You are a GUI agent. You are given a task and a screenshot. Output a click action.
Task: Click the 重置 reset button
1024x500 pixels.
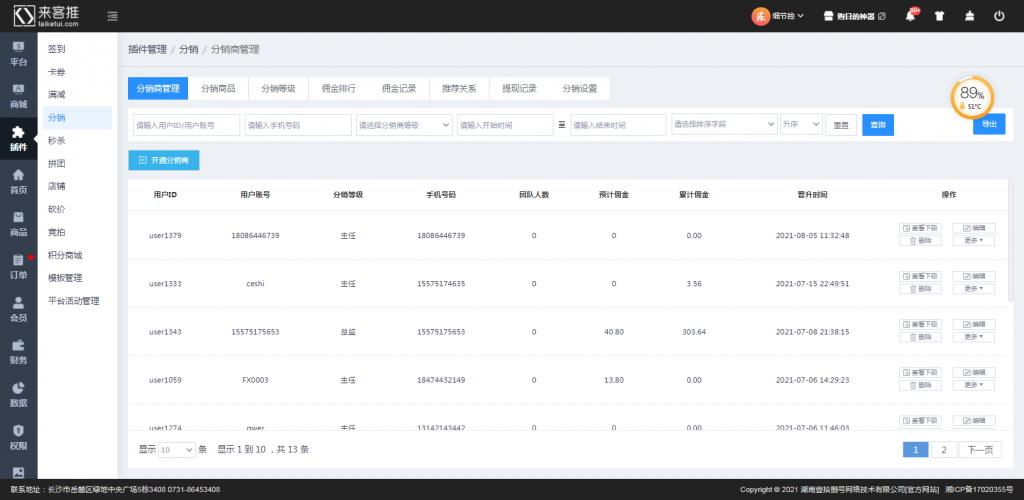tap(841, 125)
